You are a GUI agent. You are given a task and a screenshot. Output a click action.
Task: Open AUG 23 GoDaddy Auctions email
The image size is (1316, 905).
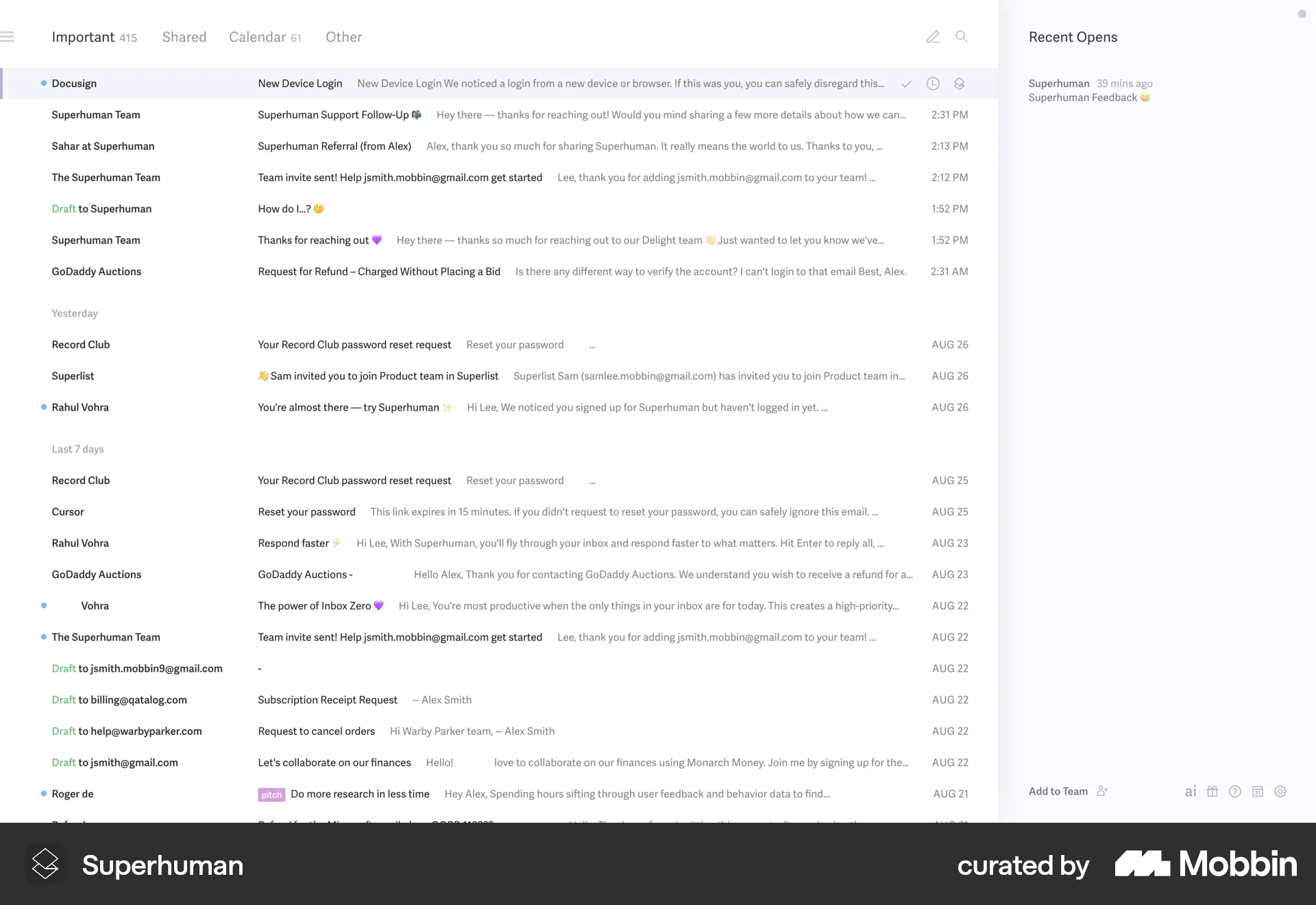(x=500, y=575)
